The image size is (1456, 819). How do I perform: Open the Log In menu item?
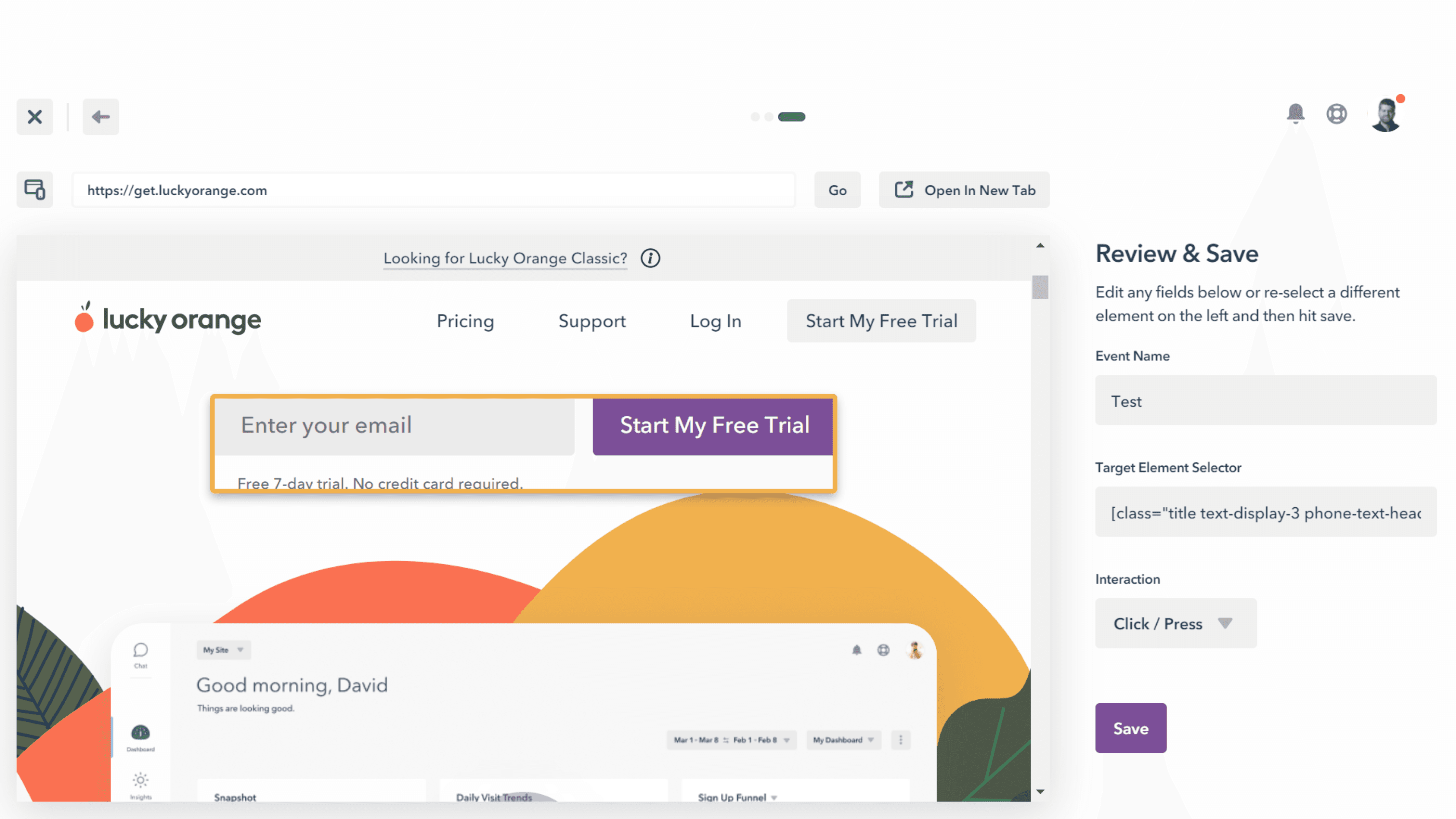tap(716, 321)
